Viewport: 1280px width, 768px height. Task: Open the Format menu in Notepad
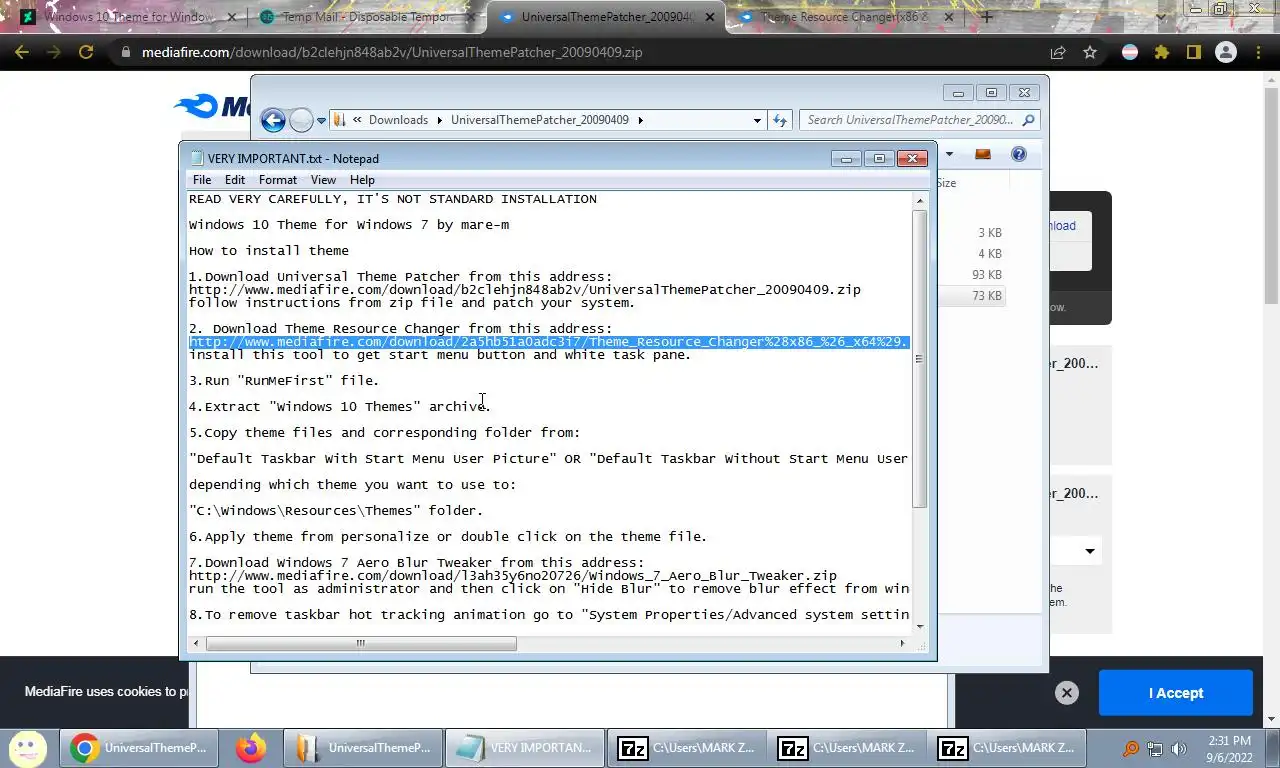pos(278,180)
